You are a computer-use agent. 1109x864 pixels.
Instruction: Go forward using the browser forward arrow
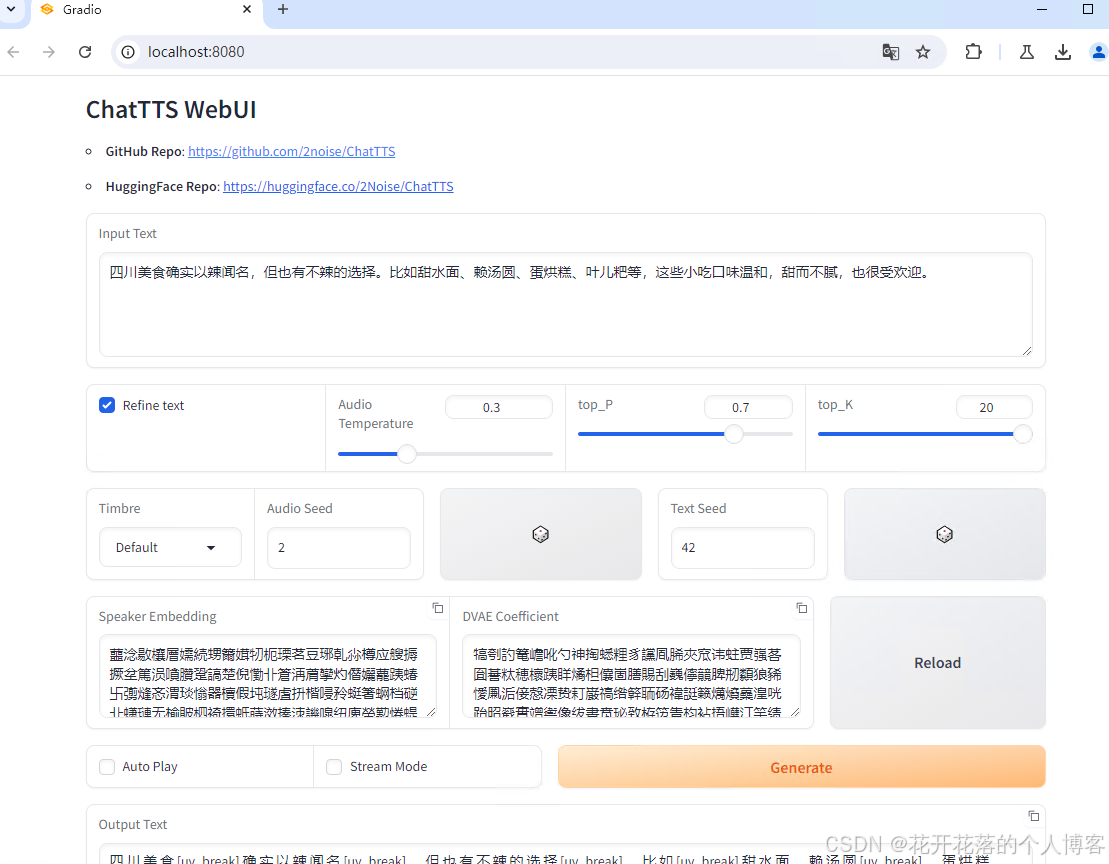coord(49,52)
